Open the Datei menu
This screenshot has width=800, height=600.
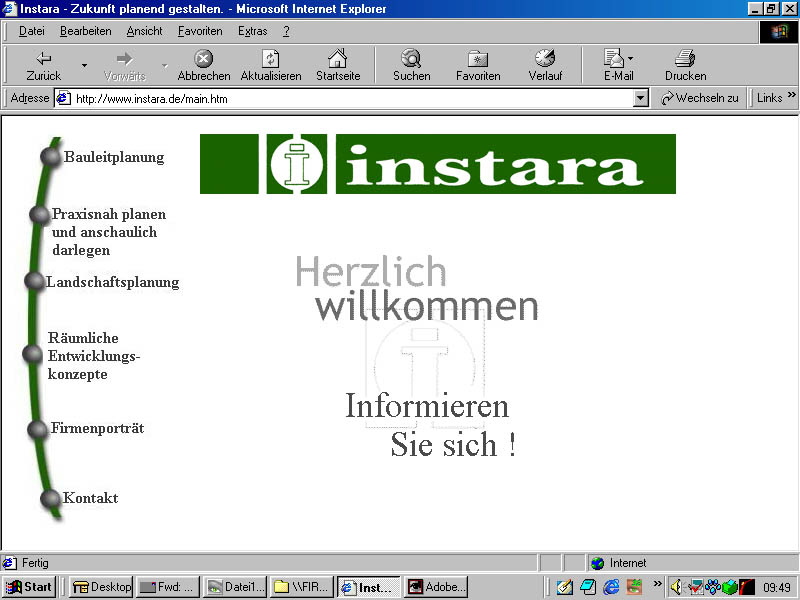tap(32, 31)
